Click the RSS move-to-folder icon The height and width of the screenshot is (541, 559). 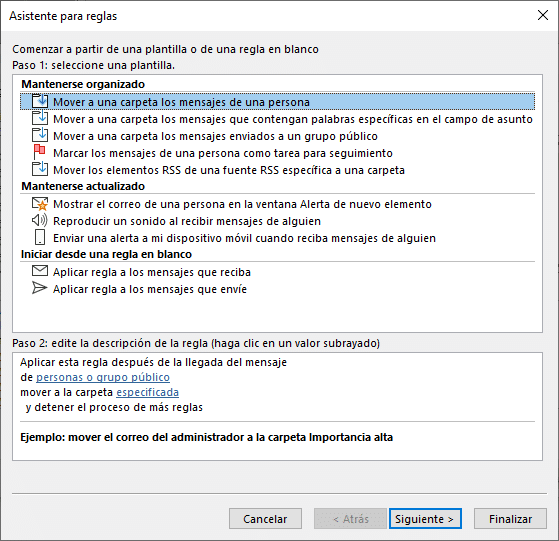(x=40, y=169)
